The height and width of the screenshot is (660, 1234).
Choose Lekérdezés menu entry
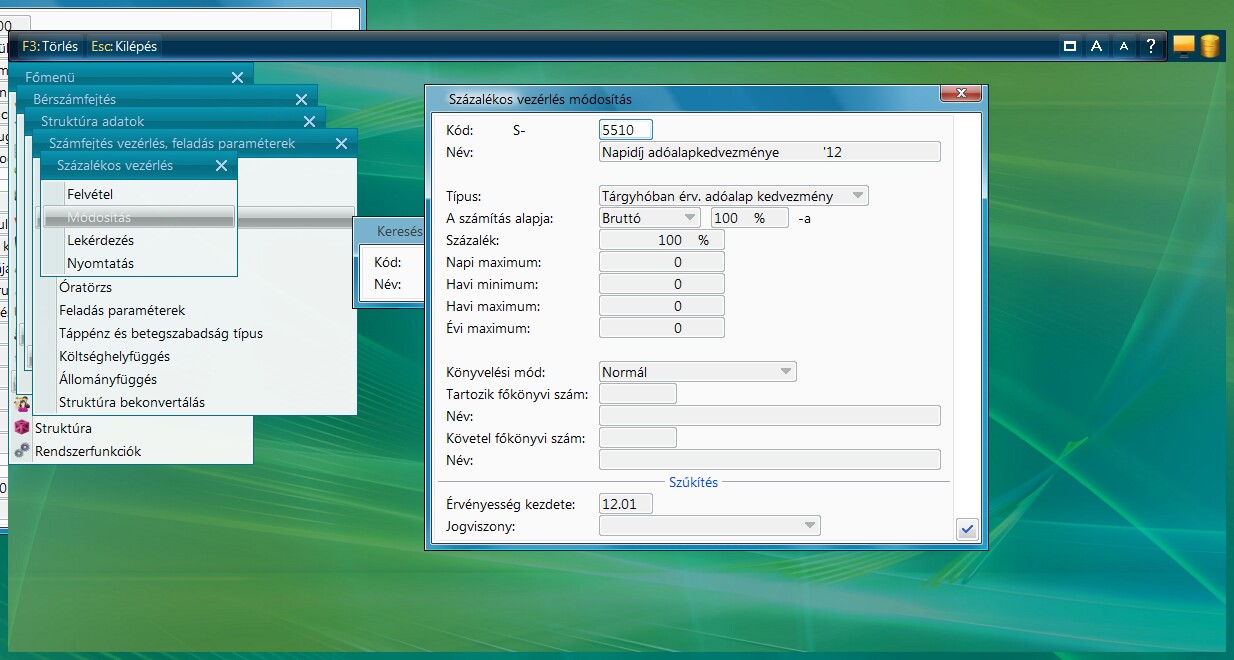pos(100,240)
